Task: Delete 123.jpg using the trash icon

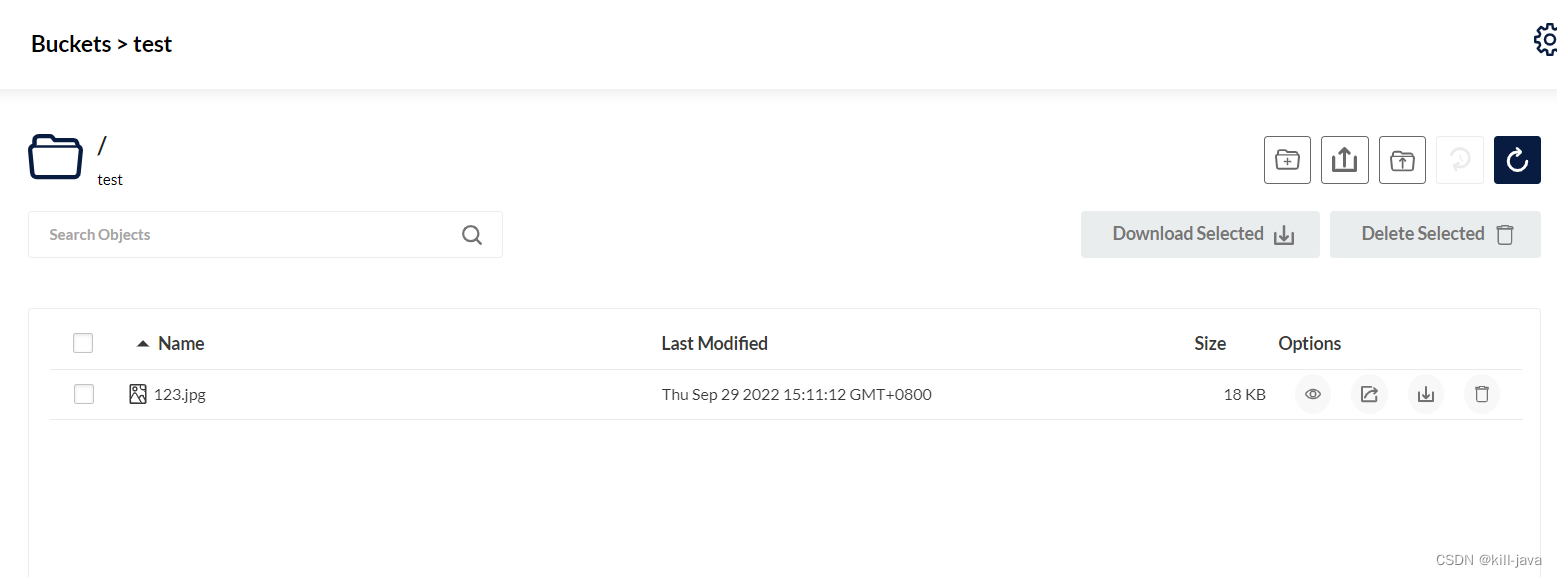Action: [x=1482, y=394]
